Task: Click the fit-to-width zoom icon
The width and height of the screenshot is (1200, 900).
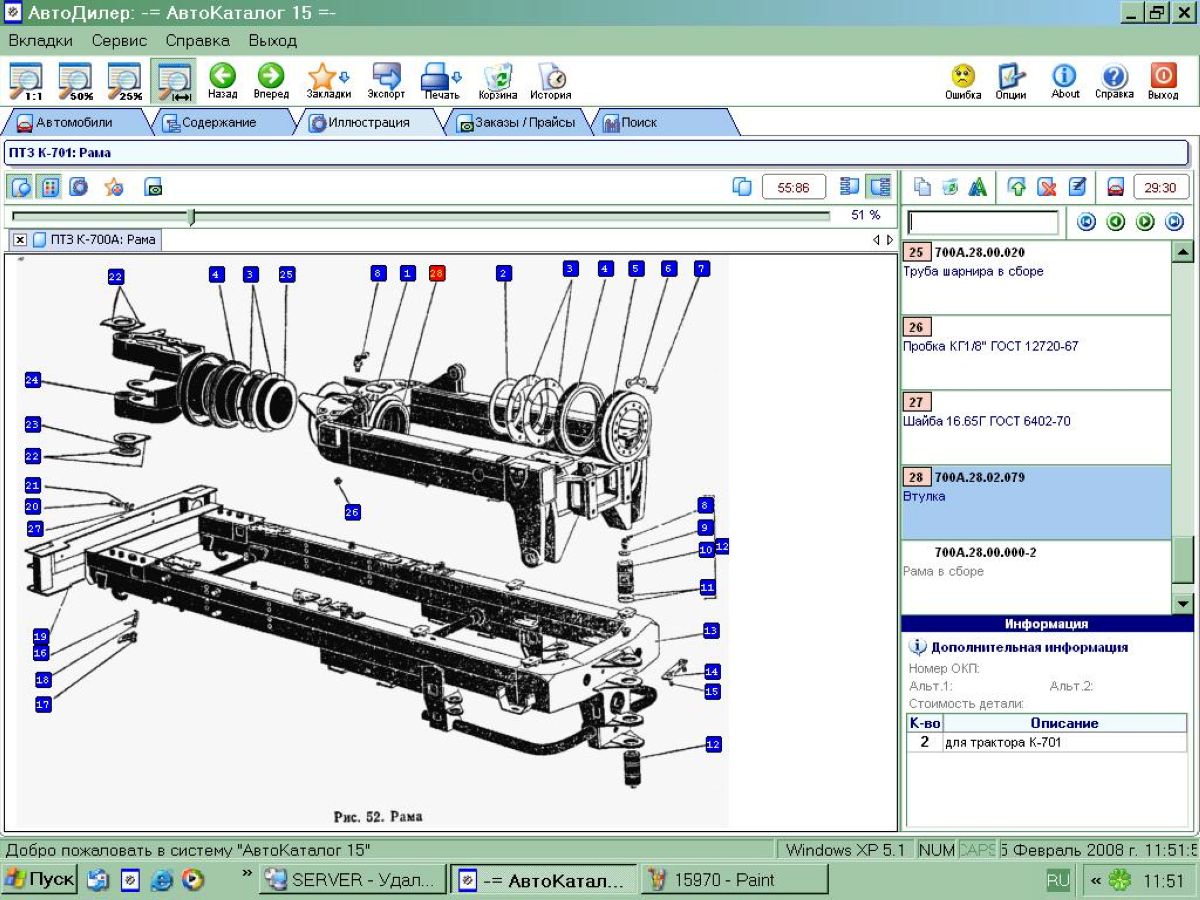Action: [174, 79]
